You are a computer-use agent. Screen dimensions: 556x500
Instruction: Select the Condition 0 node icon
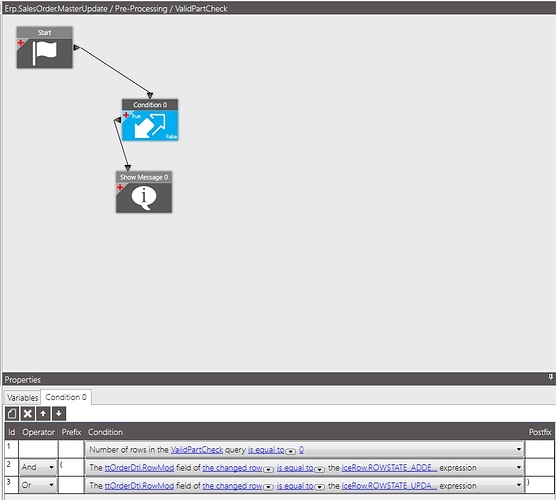pyautogui.click(x=150, y=125)
